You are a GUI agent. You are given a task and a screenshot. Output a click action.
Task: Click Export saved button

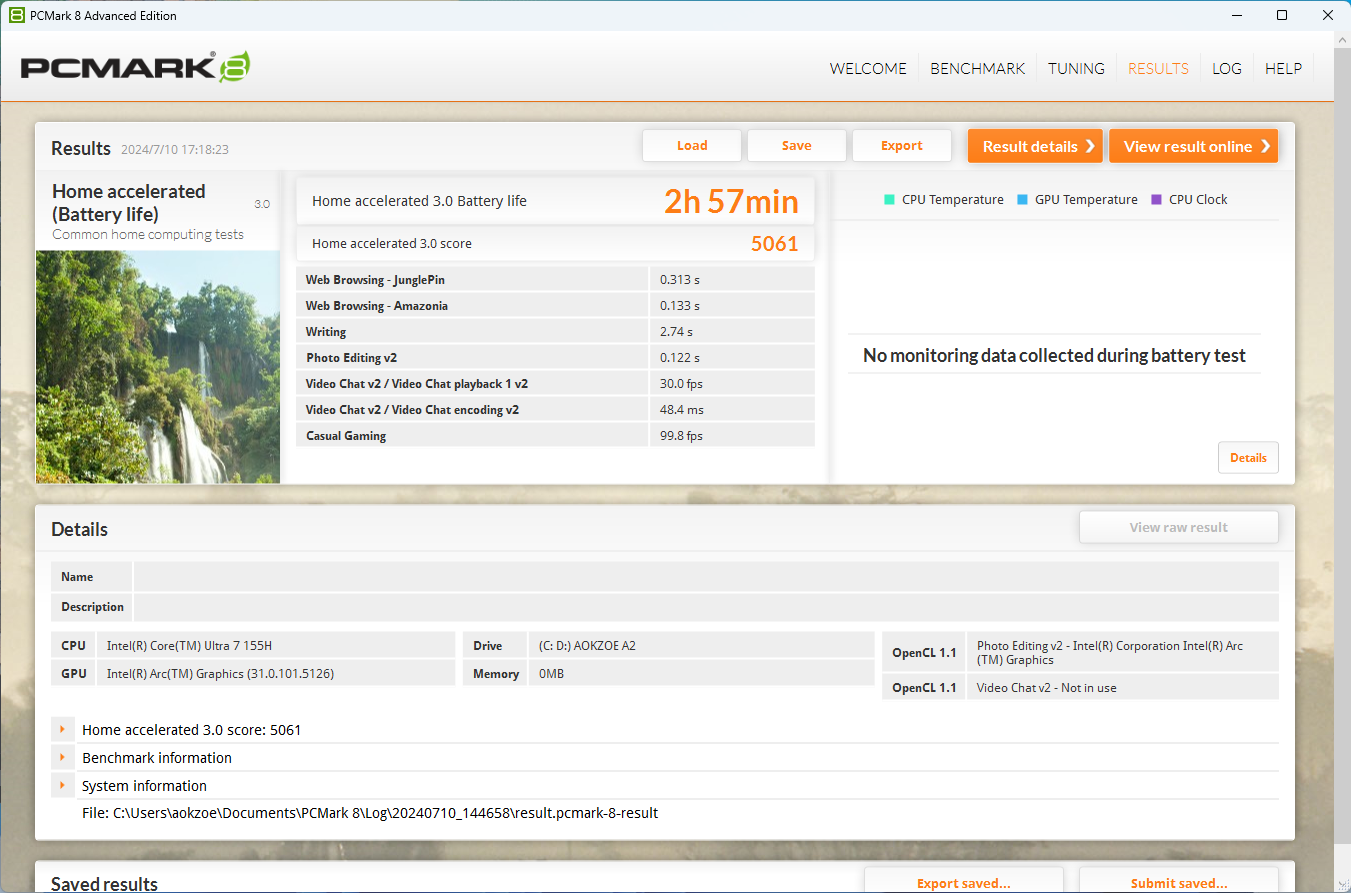[x=964, y=882]
